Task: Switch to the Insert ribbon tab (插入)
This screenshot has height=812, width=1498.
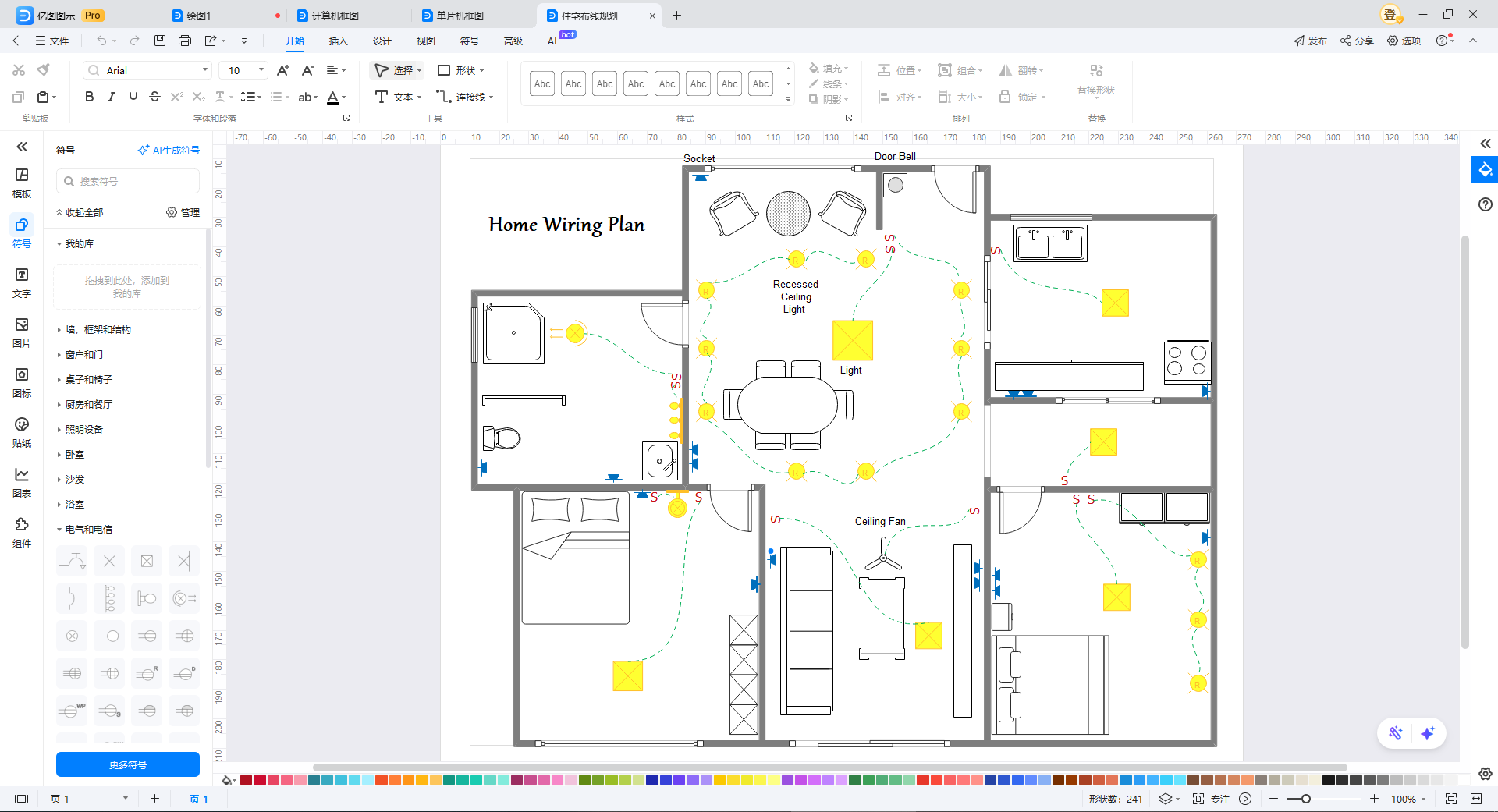Action: [338, 41]
